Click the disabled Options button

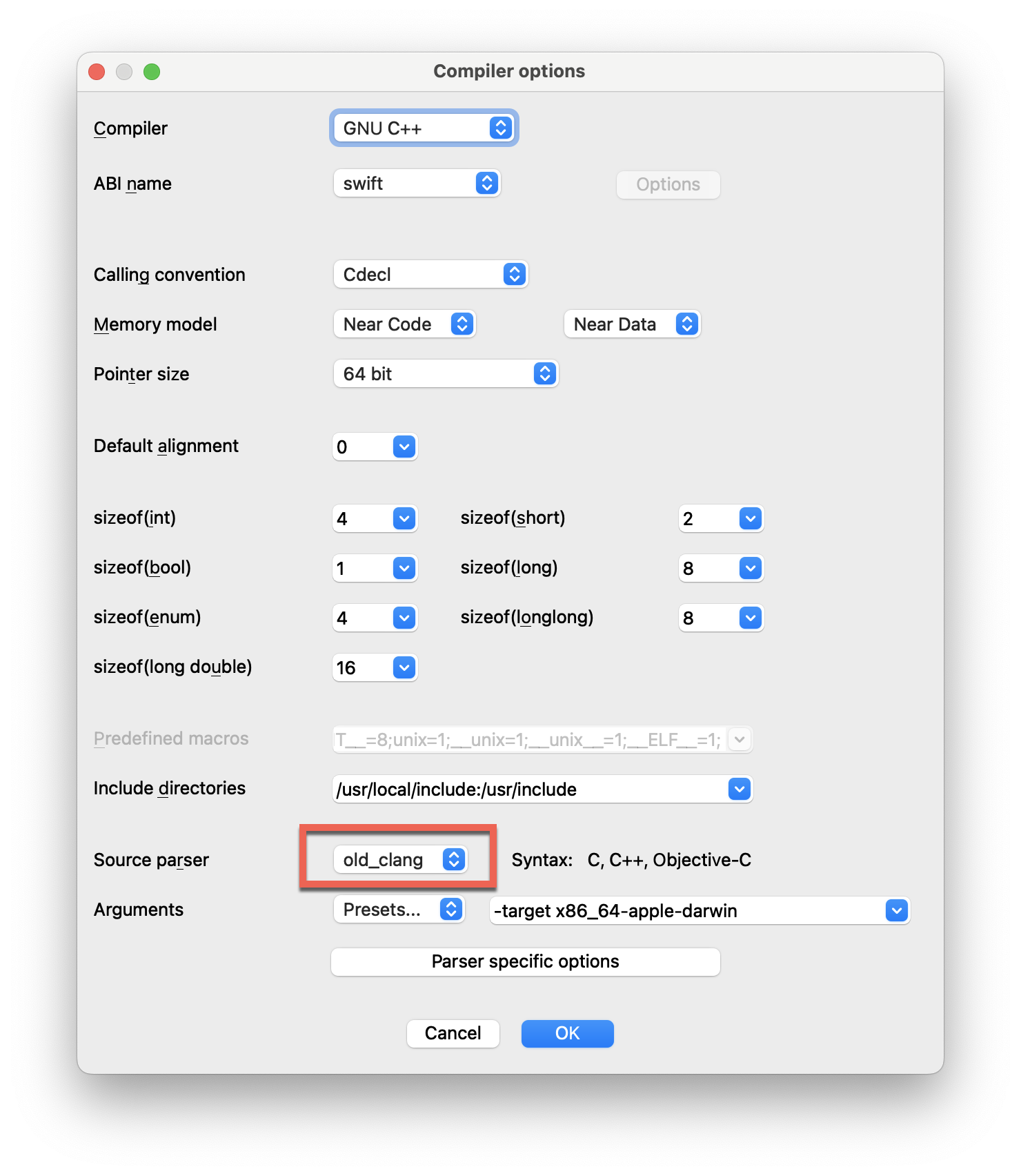[x=668, y=185]
